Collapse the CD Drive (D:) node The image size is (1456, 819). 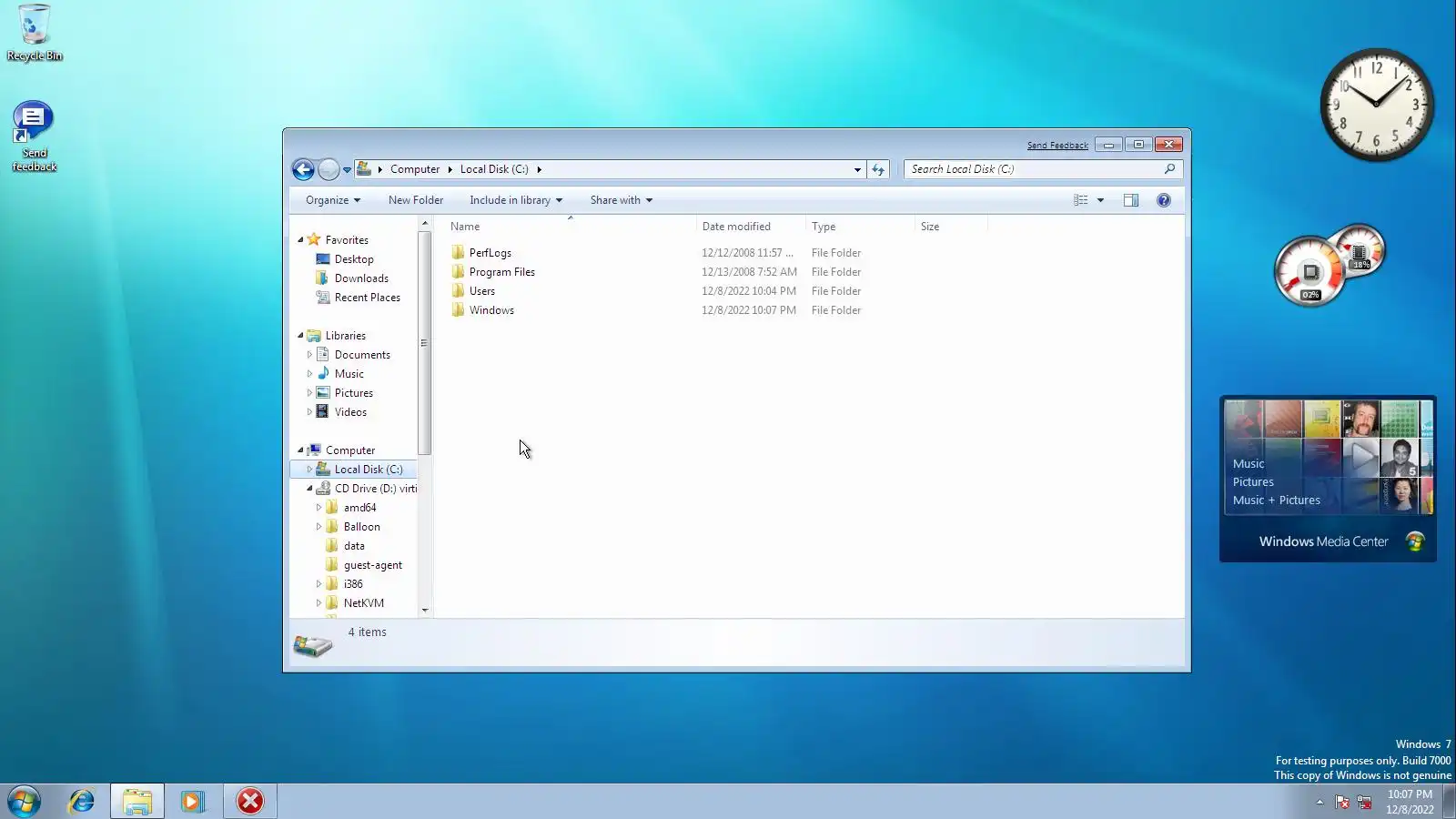pos(309,489)
